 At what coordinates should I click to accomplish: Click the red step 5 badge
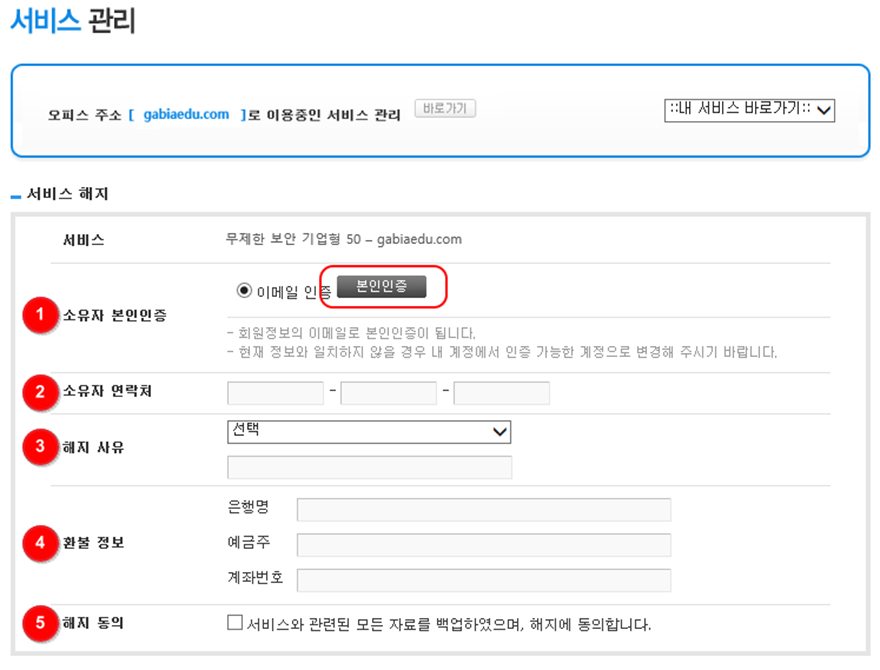[x=40, y=623]
